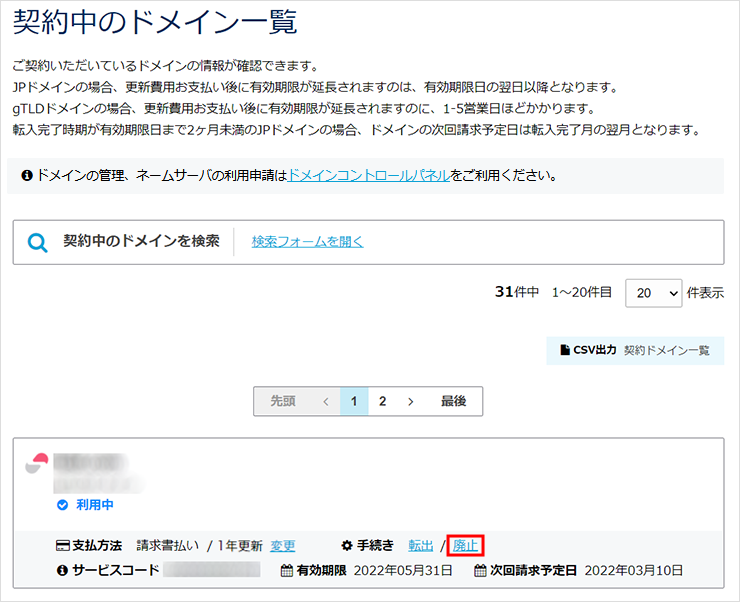Click the next page arrow
The width and height of the screenshot is (740, 602).
(410, 401)
